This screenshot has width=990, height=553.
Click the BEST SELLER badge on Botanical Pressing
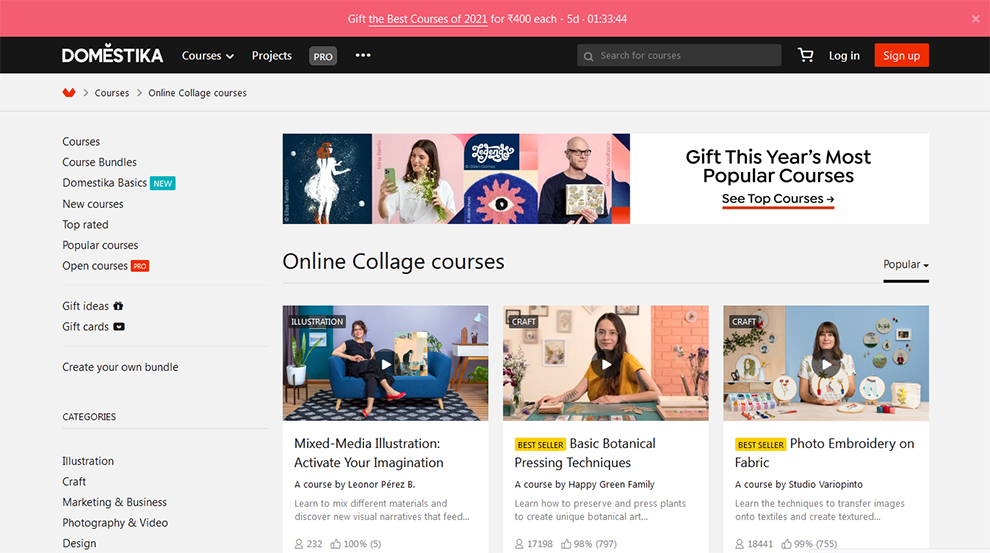tap(540, 444)
